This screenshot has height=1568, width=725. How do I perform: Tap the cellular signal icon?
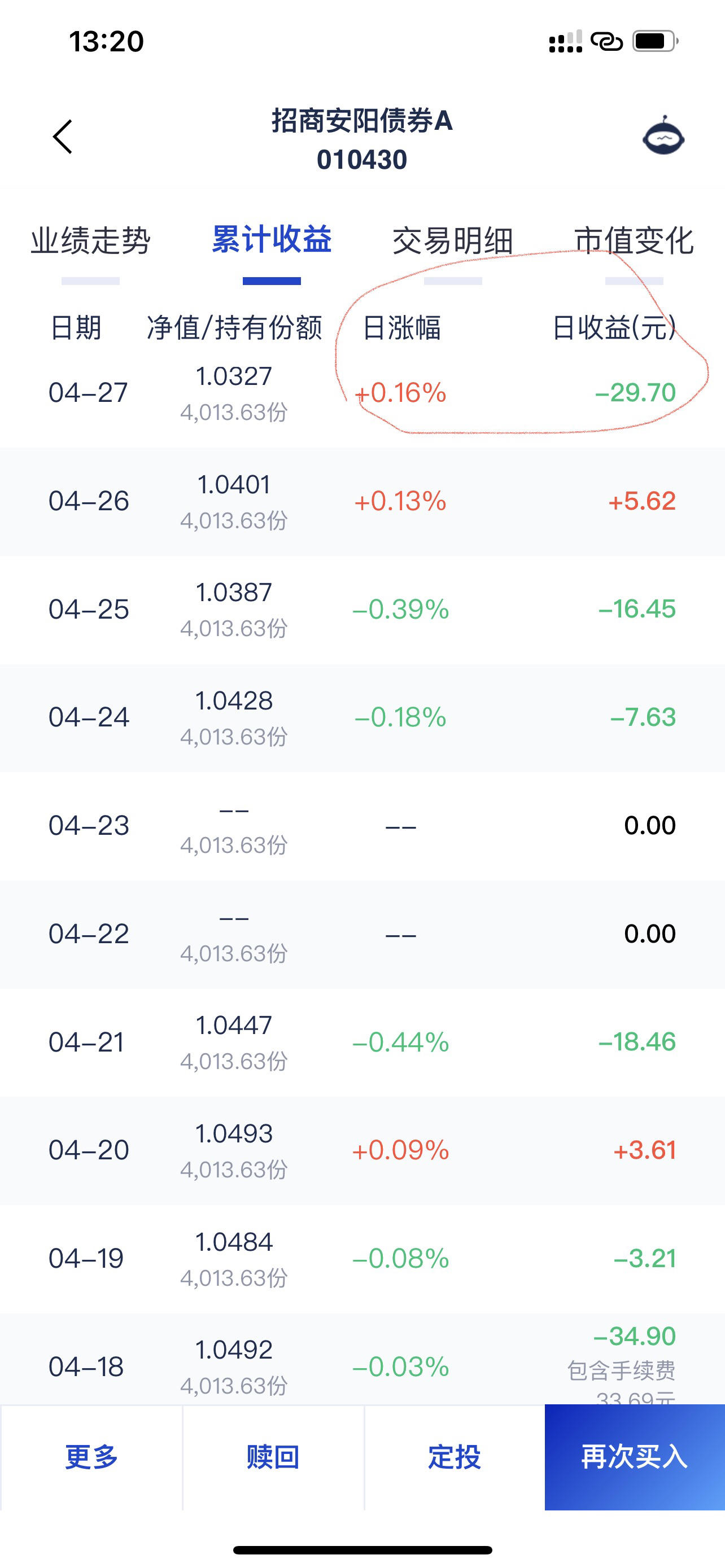(x=566, y=41)
